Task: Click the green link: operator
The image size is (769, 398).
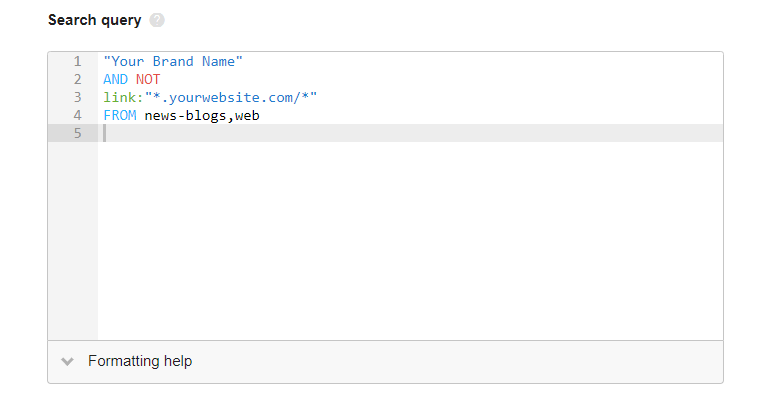Action: [x=124, y=98]
